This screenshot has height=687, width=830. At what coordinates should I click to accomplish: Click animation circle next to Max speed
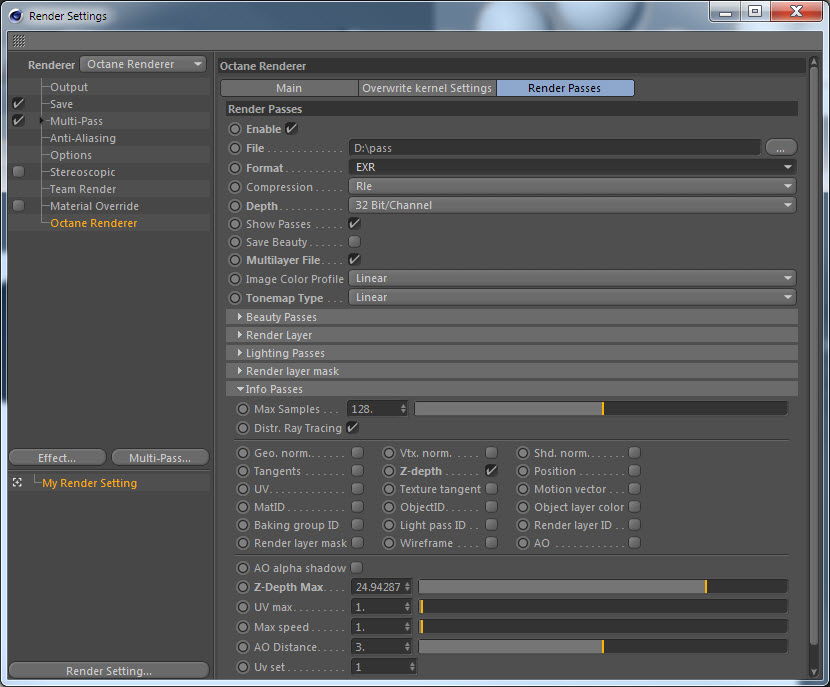click(243, 627)
